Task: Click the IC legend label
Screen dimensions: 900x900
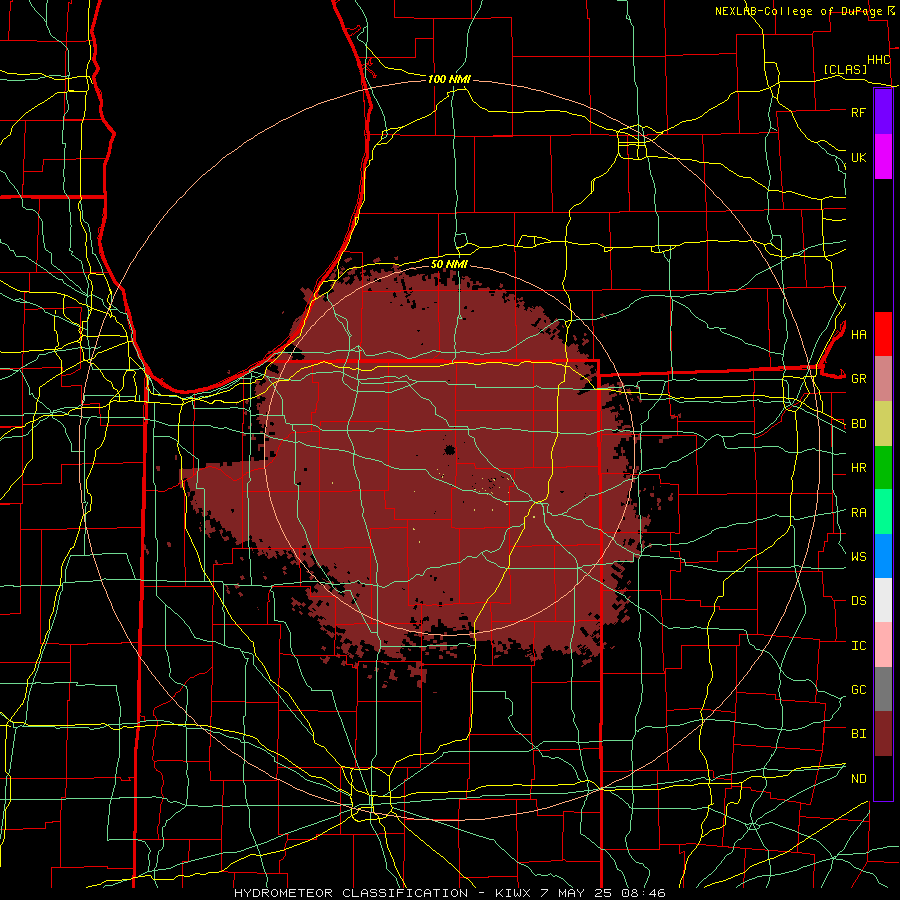Action: (x=858, y=646)
